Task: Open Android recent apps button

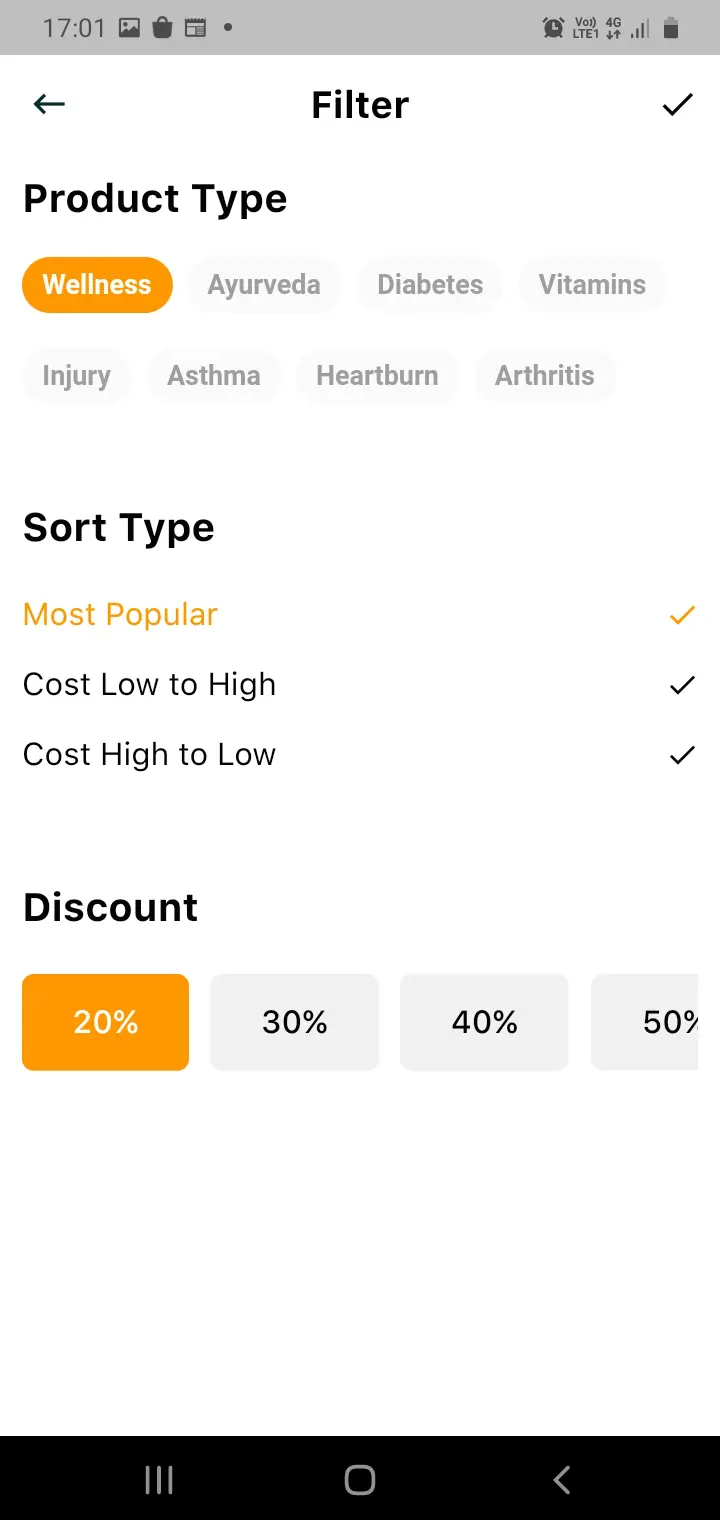Action: [x=159, y=1480]
